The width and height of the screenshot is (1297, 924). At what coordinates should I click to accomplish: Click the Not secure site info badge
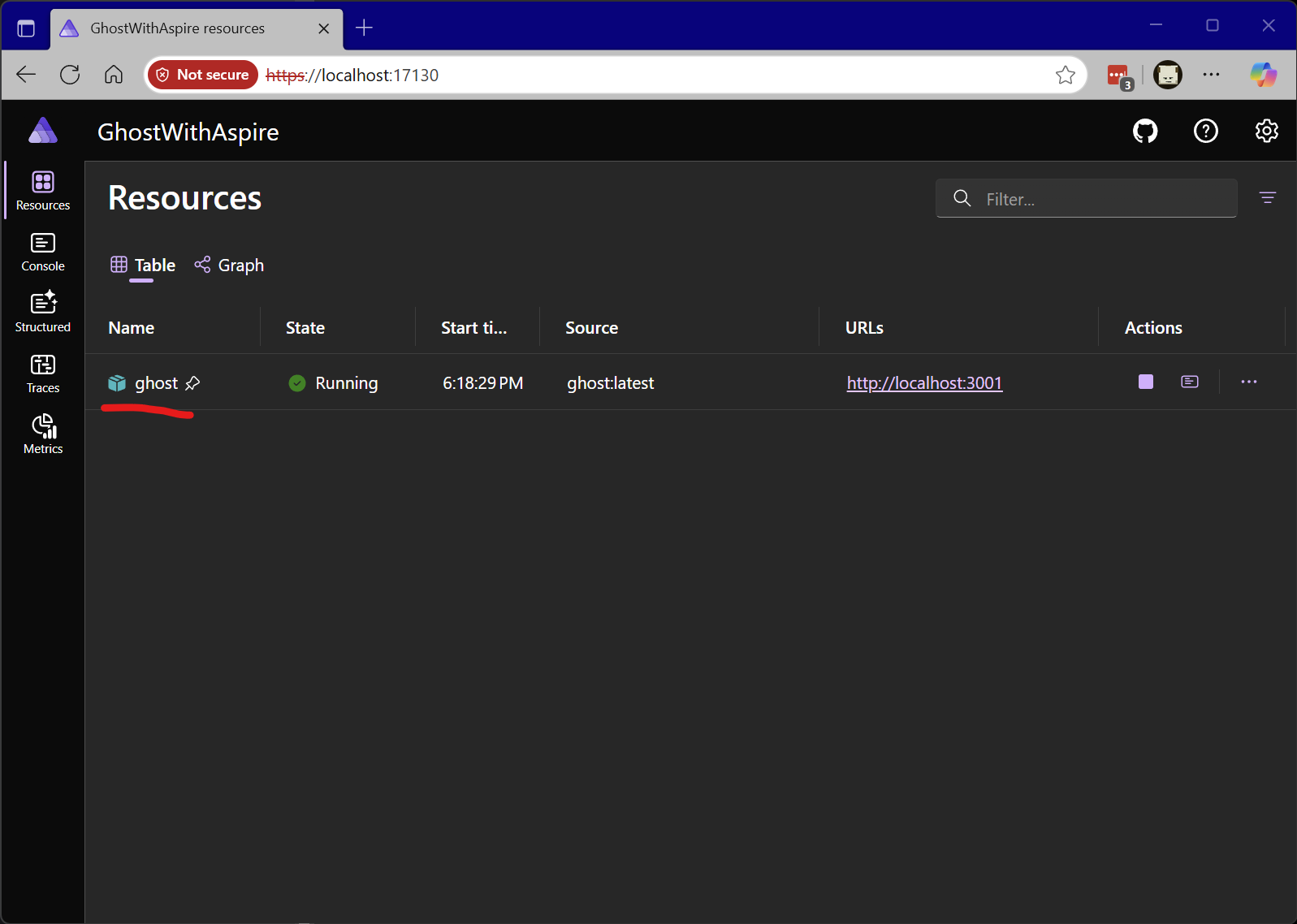[203, 75]
